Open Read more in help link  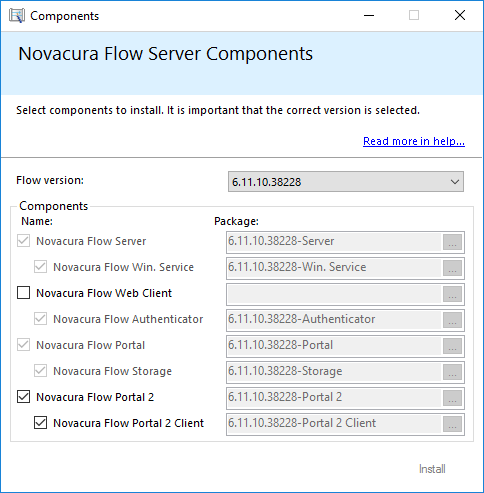(x=414, y=141)
